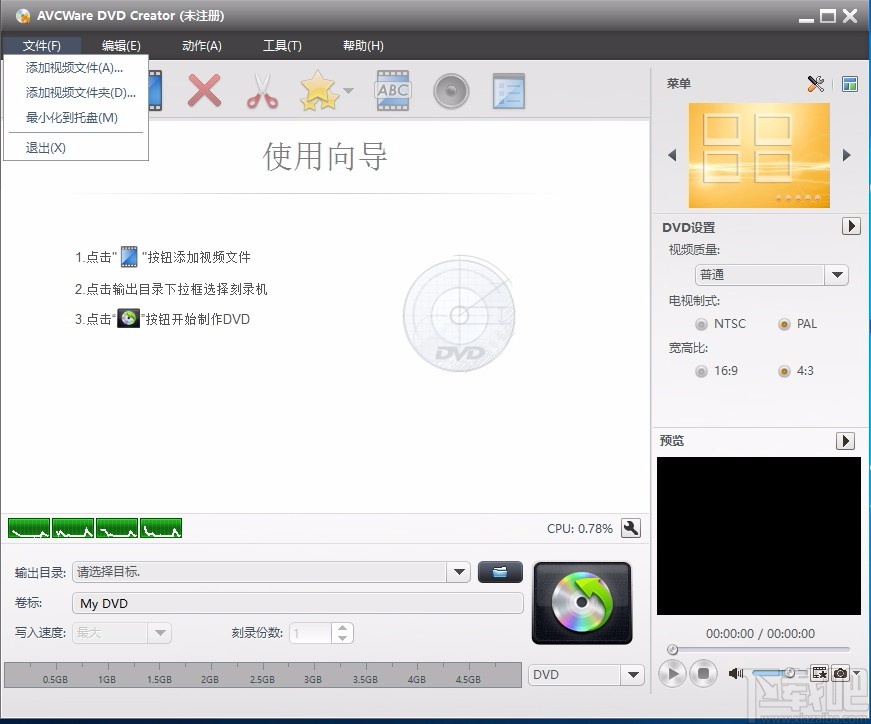This screenshot has height=724, width=871.
Task: Click the project settings list icon
Action: (x=509, y=90)
